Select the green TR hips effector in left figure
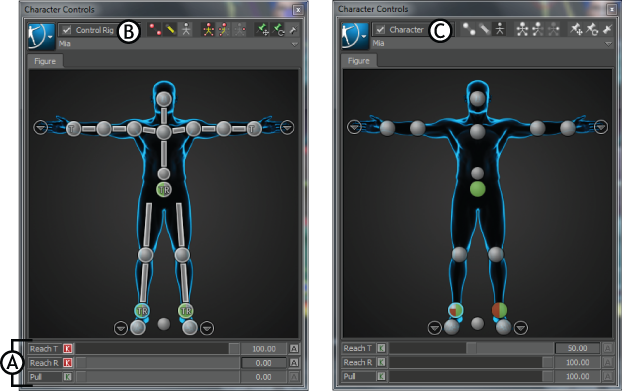The width and height of the screenshot is (622, 391). 164,190
